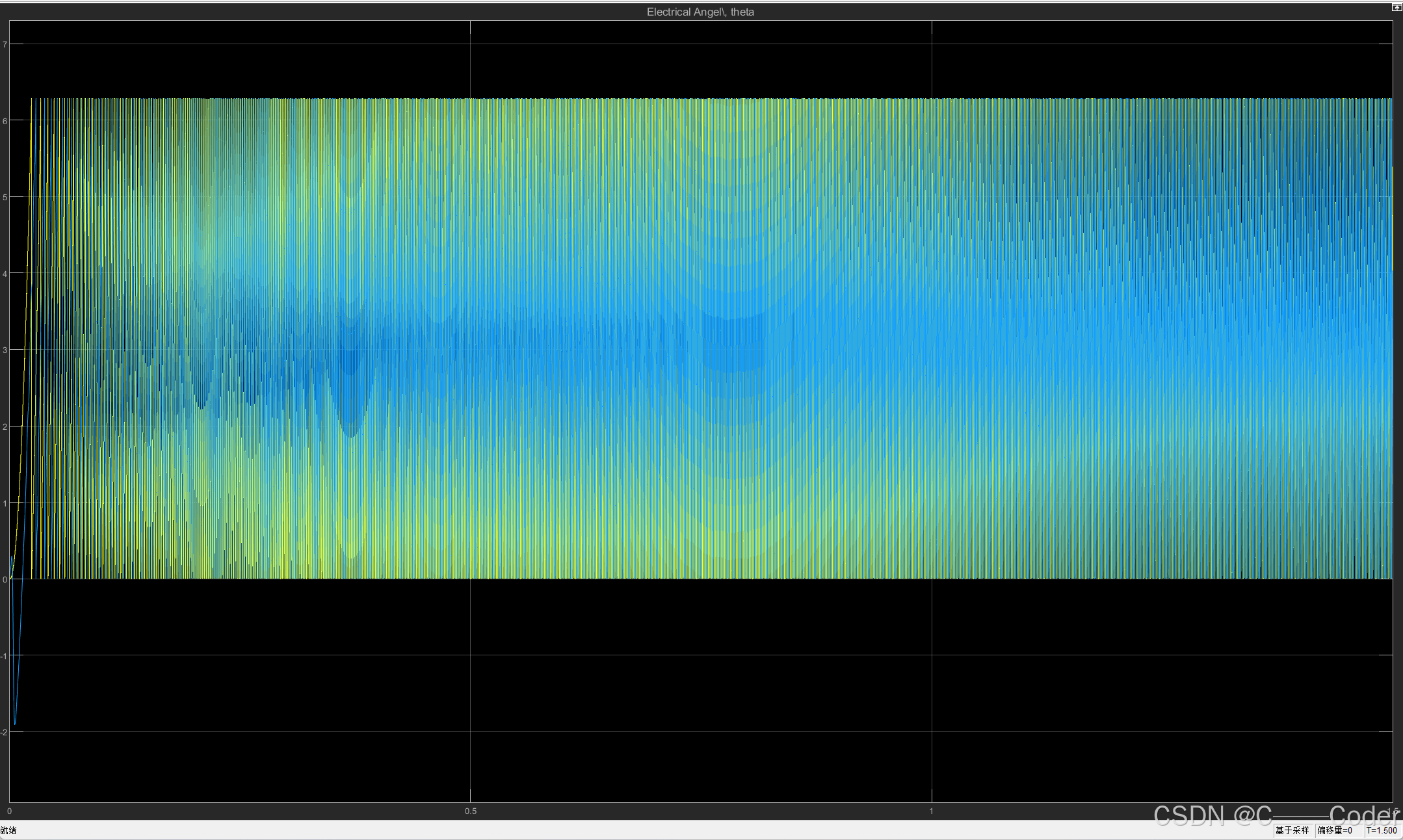Click the '基于采样' status bar field
The image size is (1403, 840).
click(1292, 830)
